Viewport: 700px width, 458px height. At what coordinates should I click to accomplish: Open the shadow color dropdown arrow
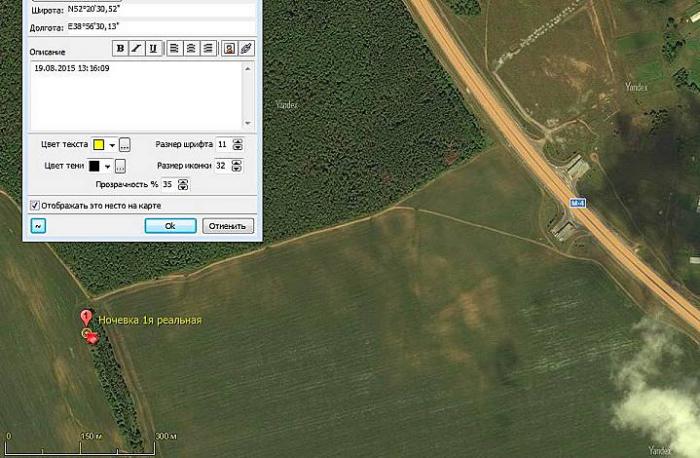point(108,166)
